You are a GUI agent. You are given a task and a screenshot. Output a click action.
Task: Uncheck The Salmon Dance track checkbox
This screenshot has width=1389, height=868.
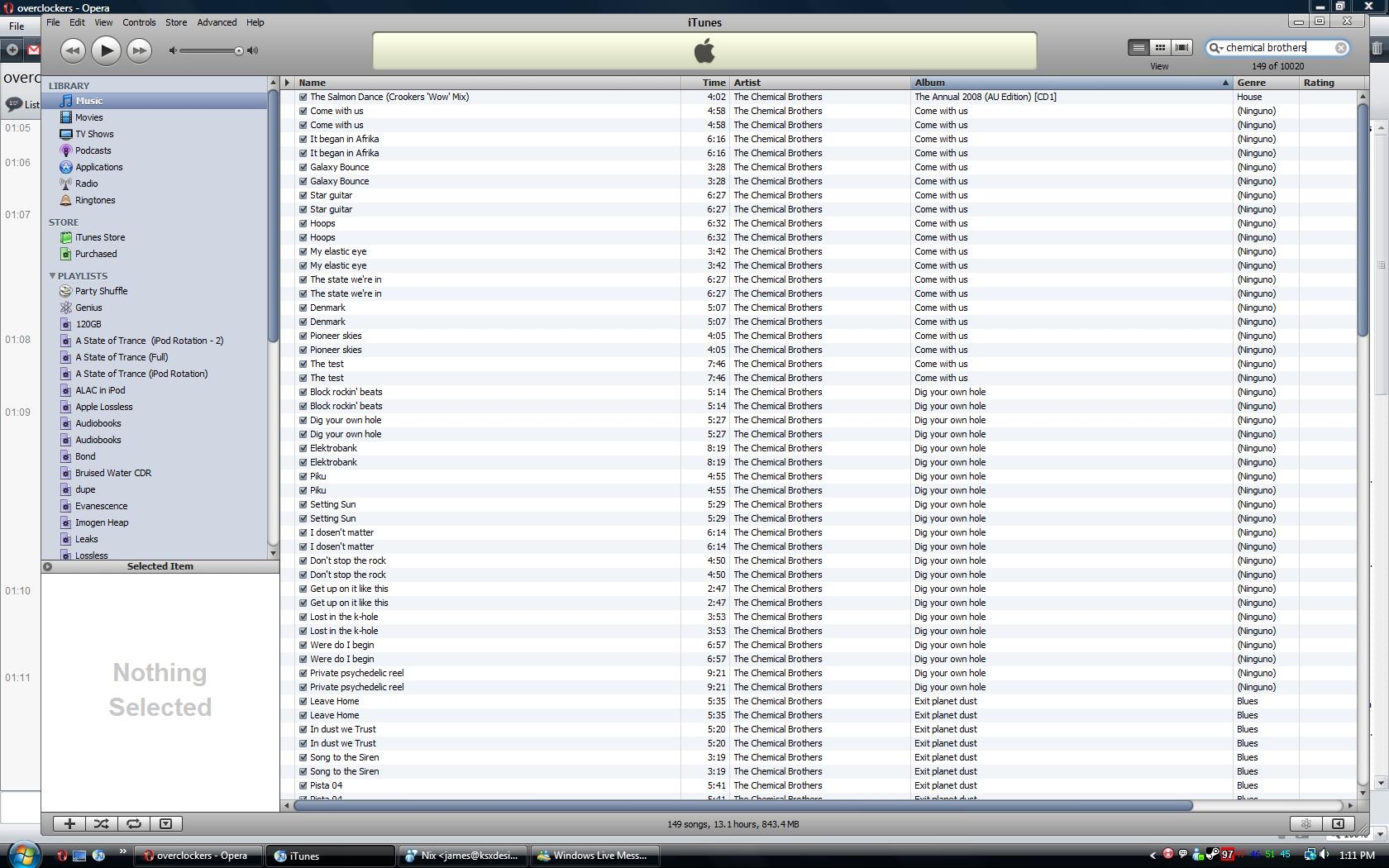coord(303,97)
